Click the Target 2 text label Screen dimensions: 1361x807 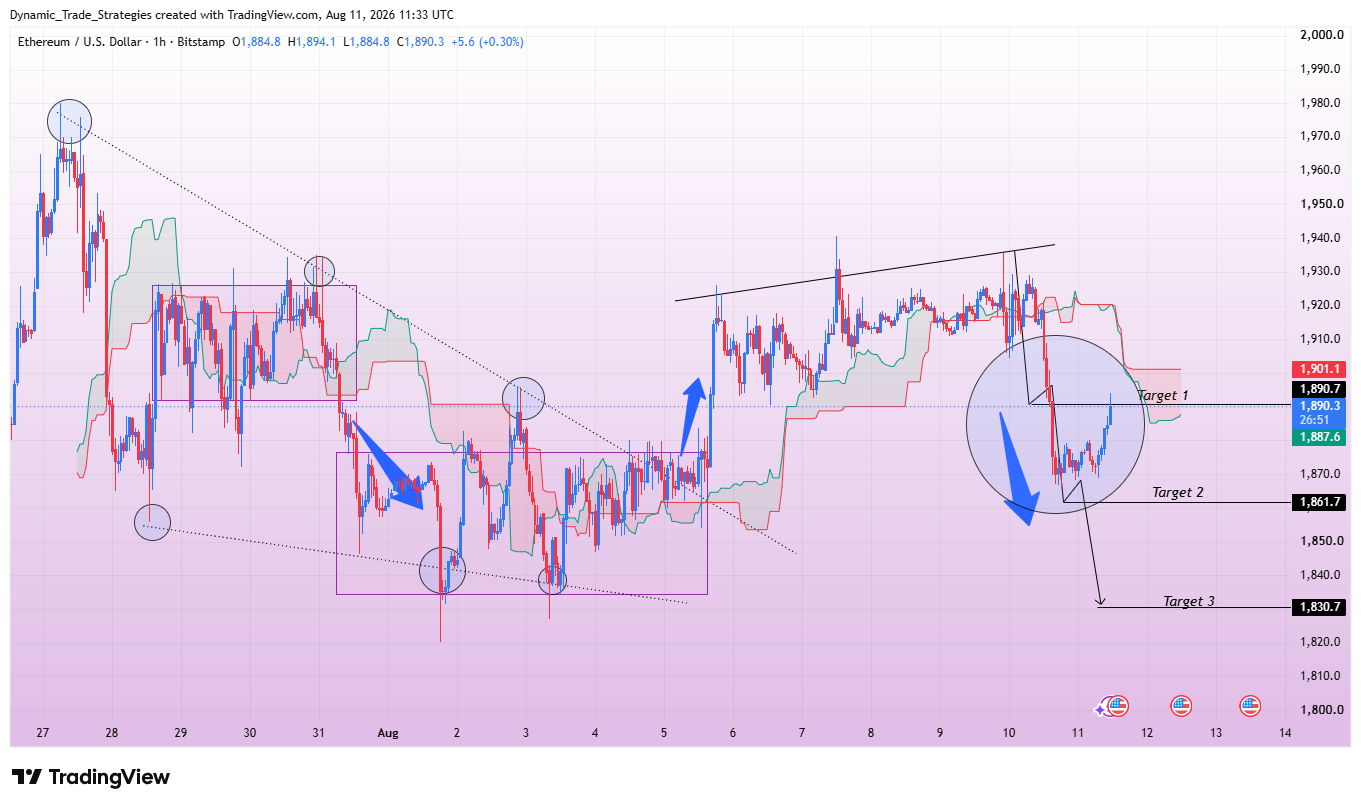tap(1178, 492)
